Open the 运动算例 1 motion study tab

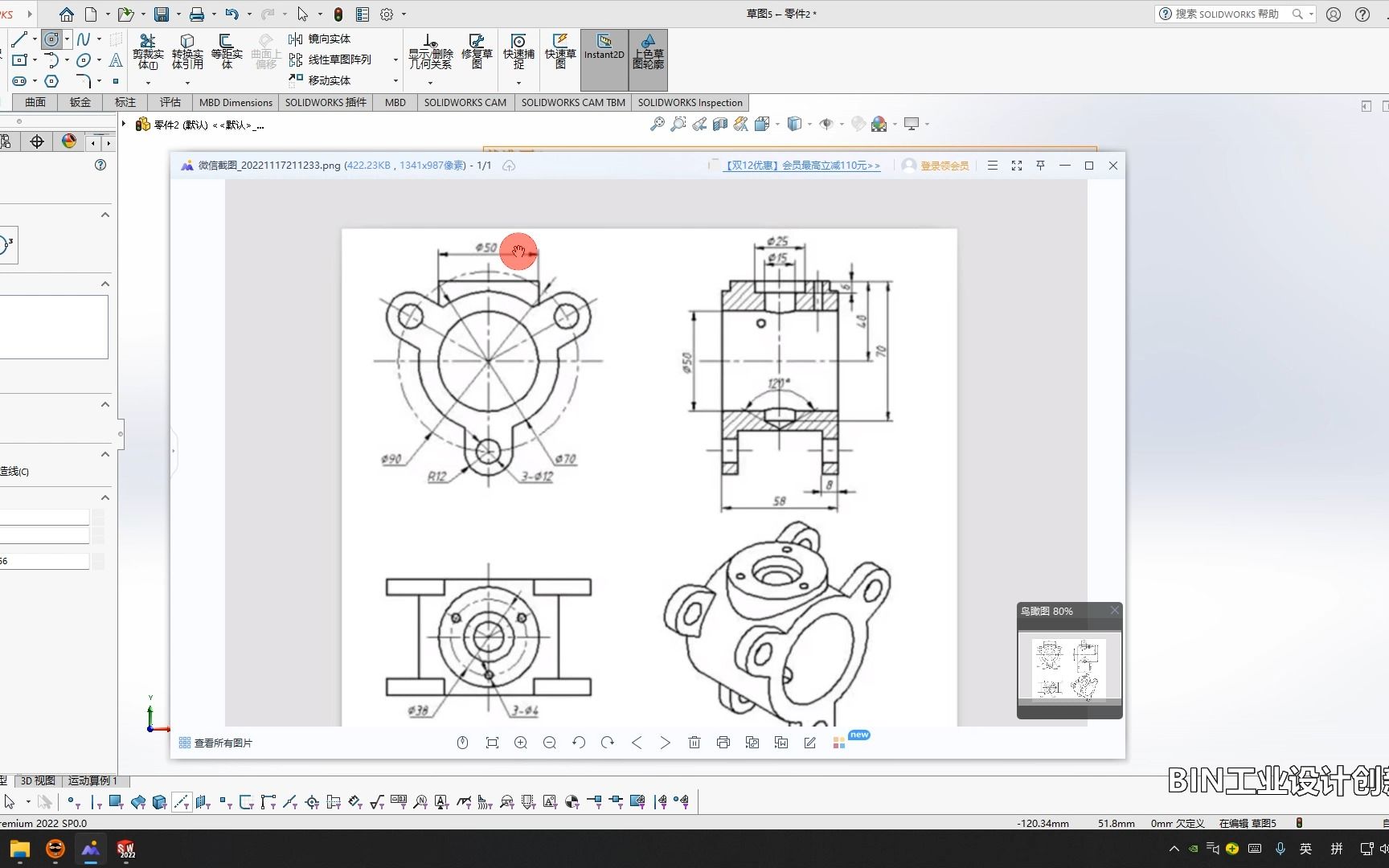[x=92, y=780]
